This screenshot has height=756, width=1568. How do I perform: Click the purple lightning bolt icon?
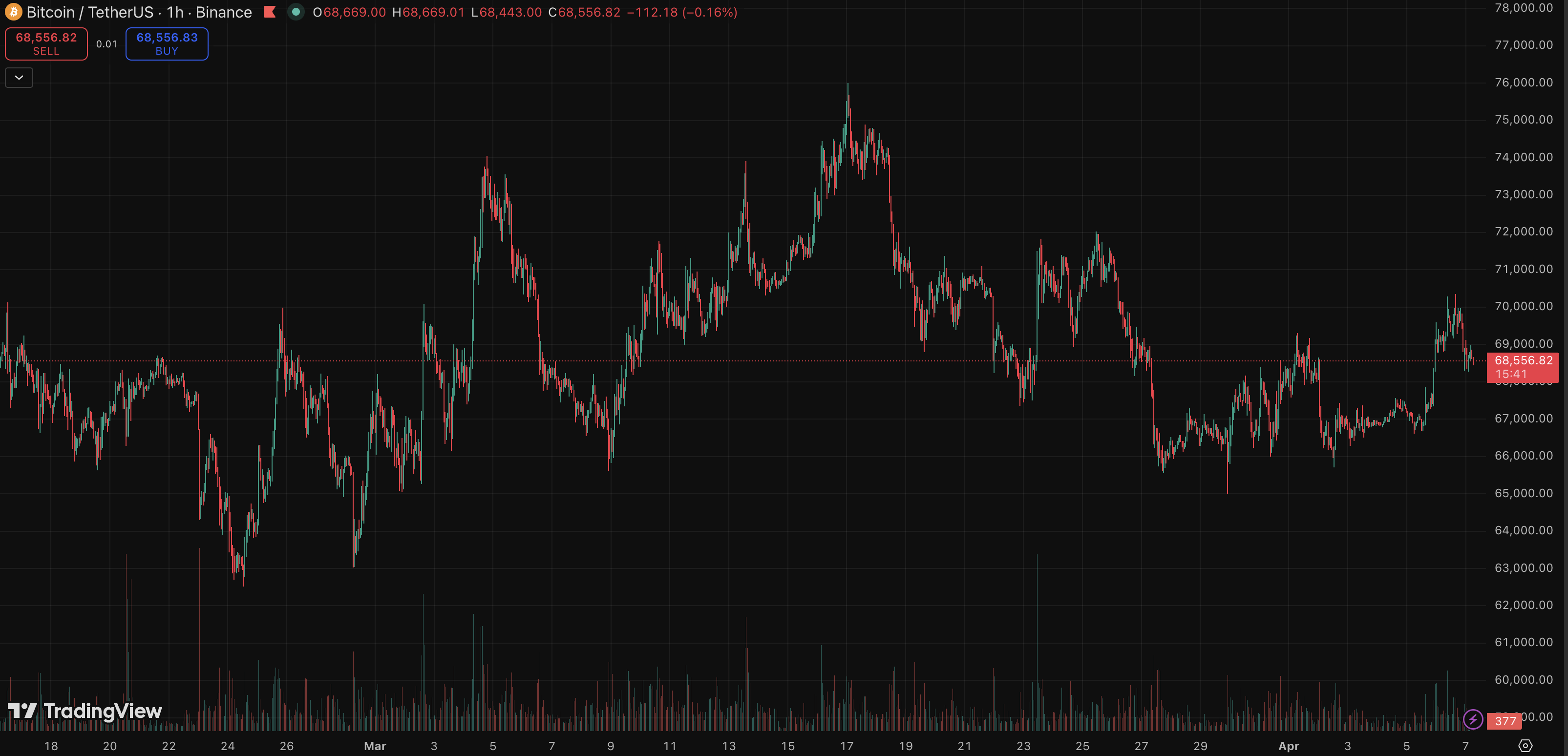[1472, 719]
